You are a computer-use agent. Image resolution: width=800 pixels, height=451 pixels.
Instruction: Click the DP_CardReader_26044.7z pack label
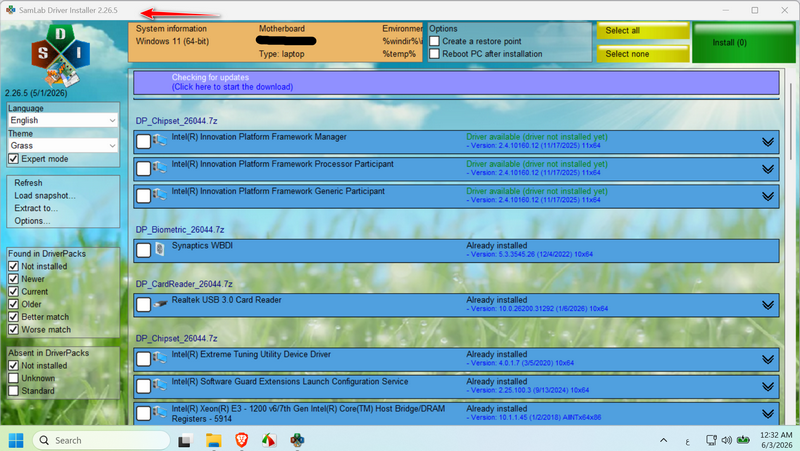click(184, 284)
